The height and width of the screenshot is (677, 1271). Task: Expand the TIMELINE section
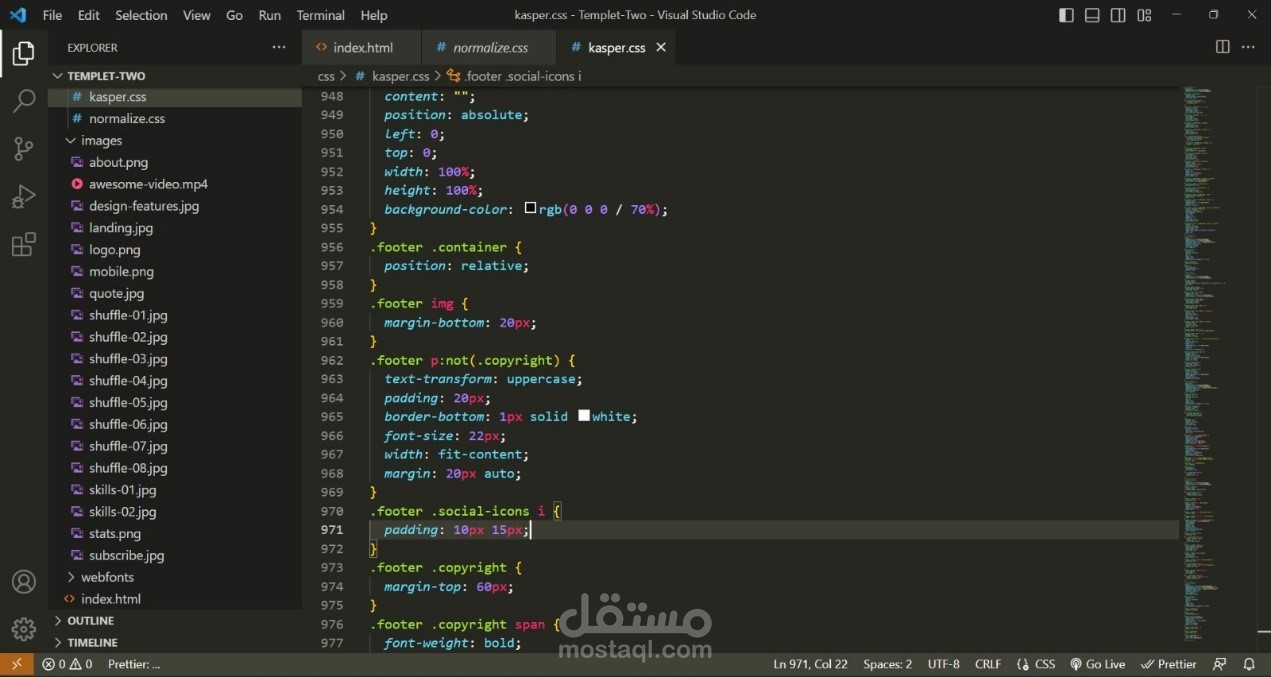tap(175, 643)
